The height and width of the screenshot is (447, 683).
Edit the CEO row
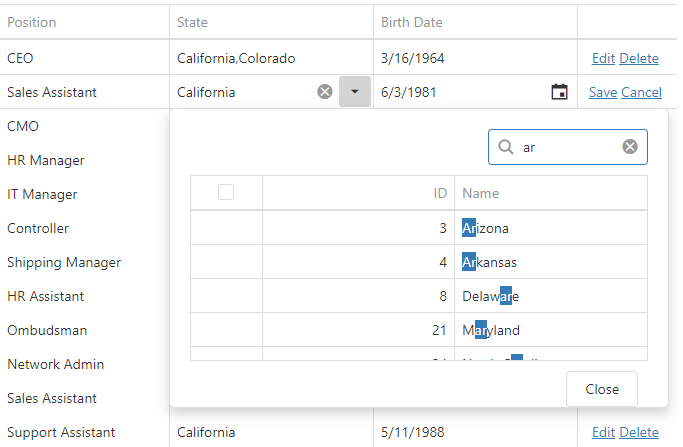(x=603, y=58)
